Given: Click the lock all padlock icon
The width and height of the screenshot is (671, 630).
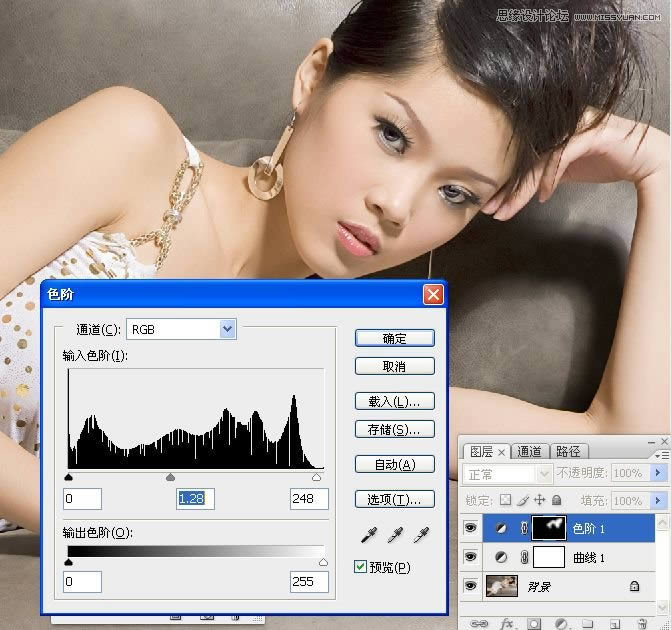Looking at the screenshot, I should coord(556,500).
